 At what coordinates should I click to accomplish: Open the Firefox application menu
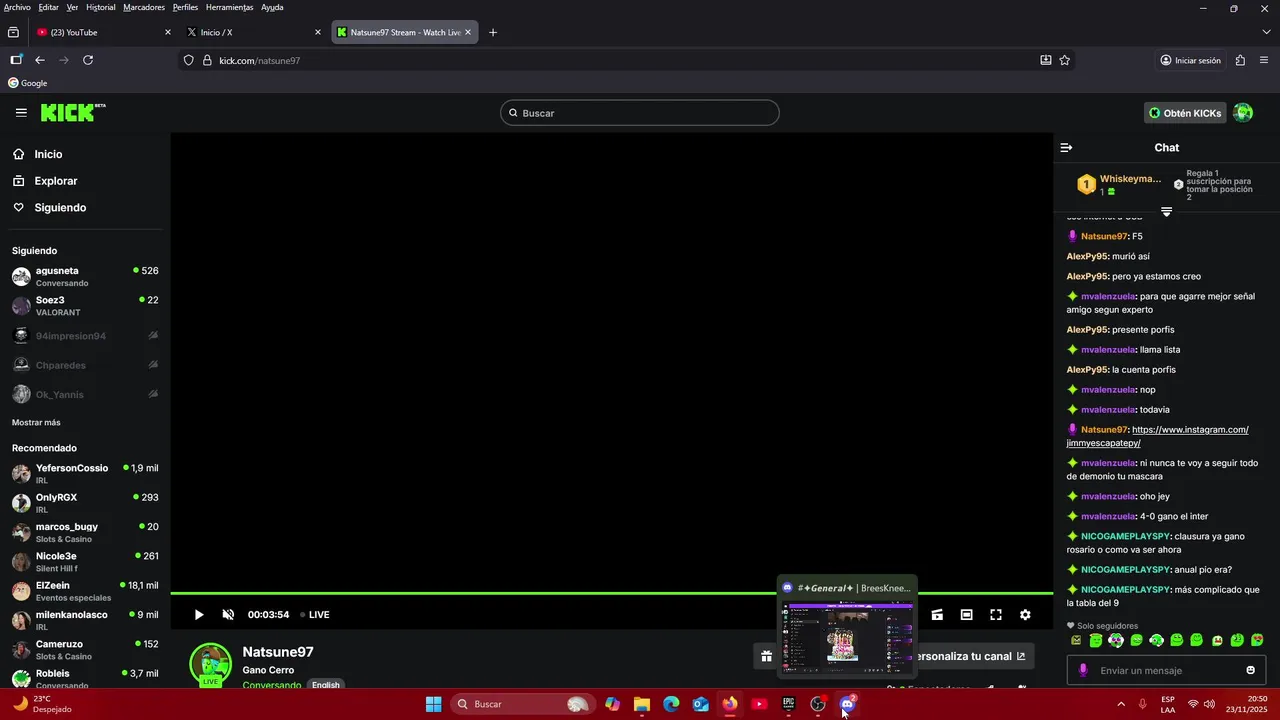pyautogui.click(x=1264, y=60)
